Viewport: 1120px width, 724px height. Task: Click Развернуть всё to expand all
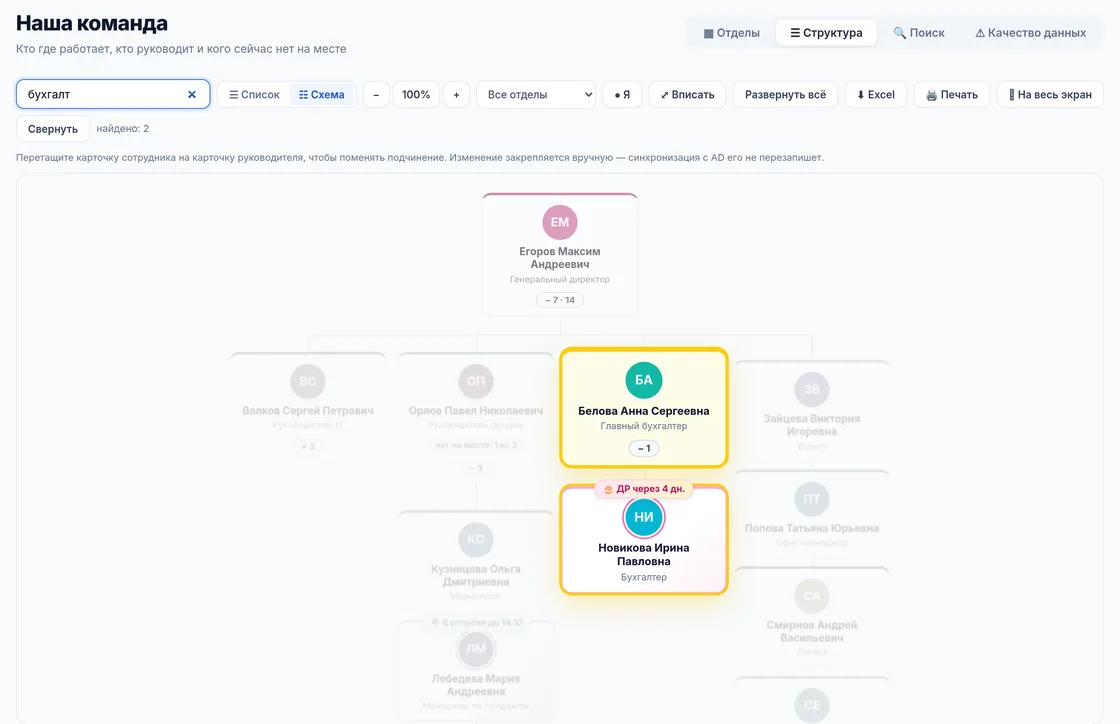(x=786, y=94)
